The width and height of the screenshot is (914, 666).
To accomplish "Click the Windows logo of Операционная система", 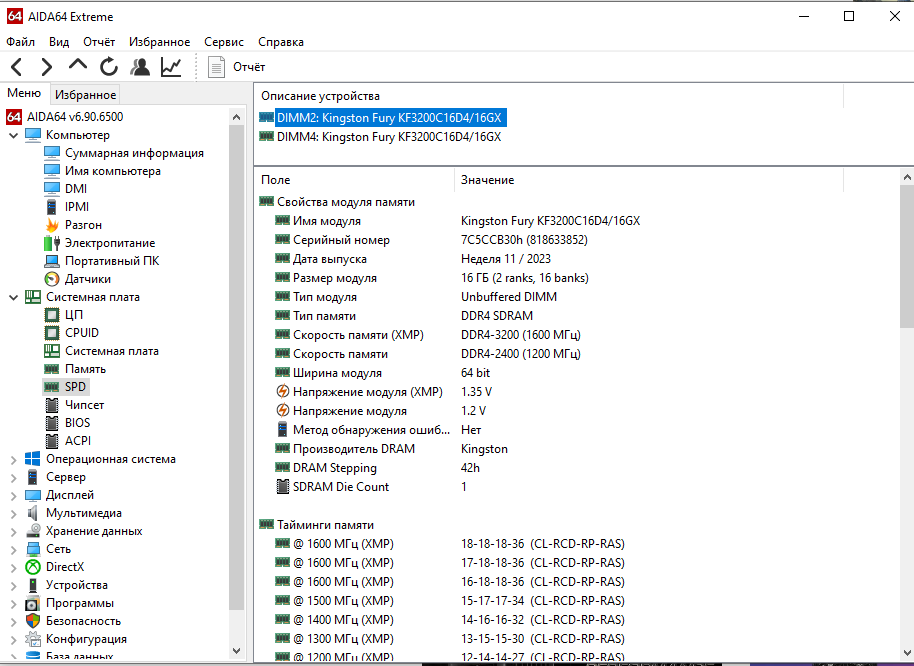I will coord(33,459).
